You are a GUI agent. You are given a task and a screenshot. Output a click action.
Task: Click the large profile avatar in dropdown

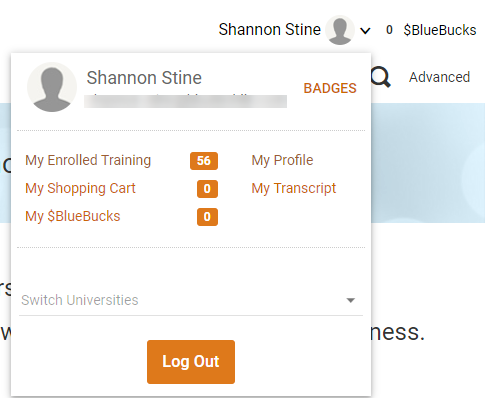pyautogui.click(x=52, y=87)
